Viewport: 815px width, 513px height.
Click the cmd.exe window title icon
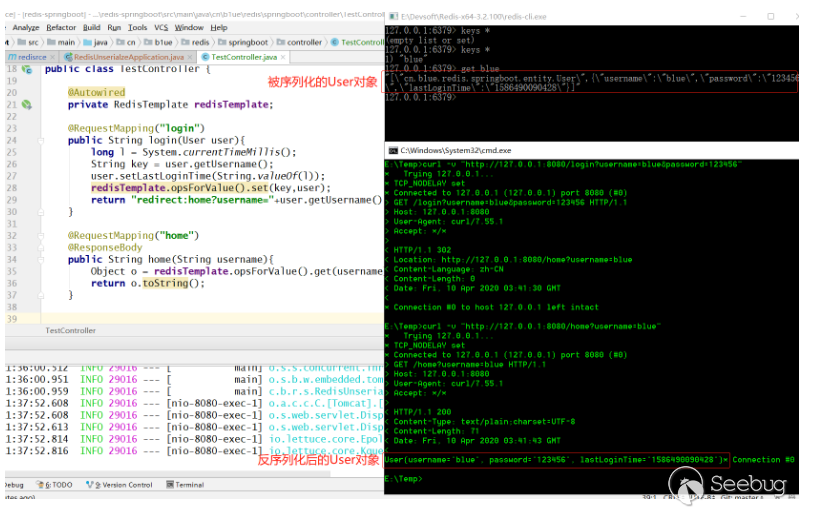[394, 149]
